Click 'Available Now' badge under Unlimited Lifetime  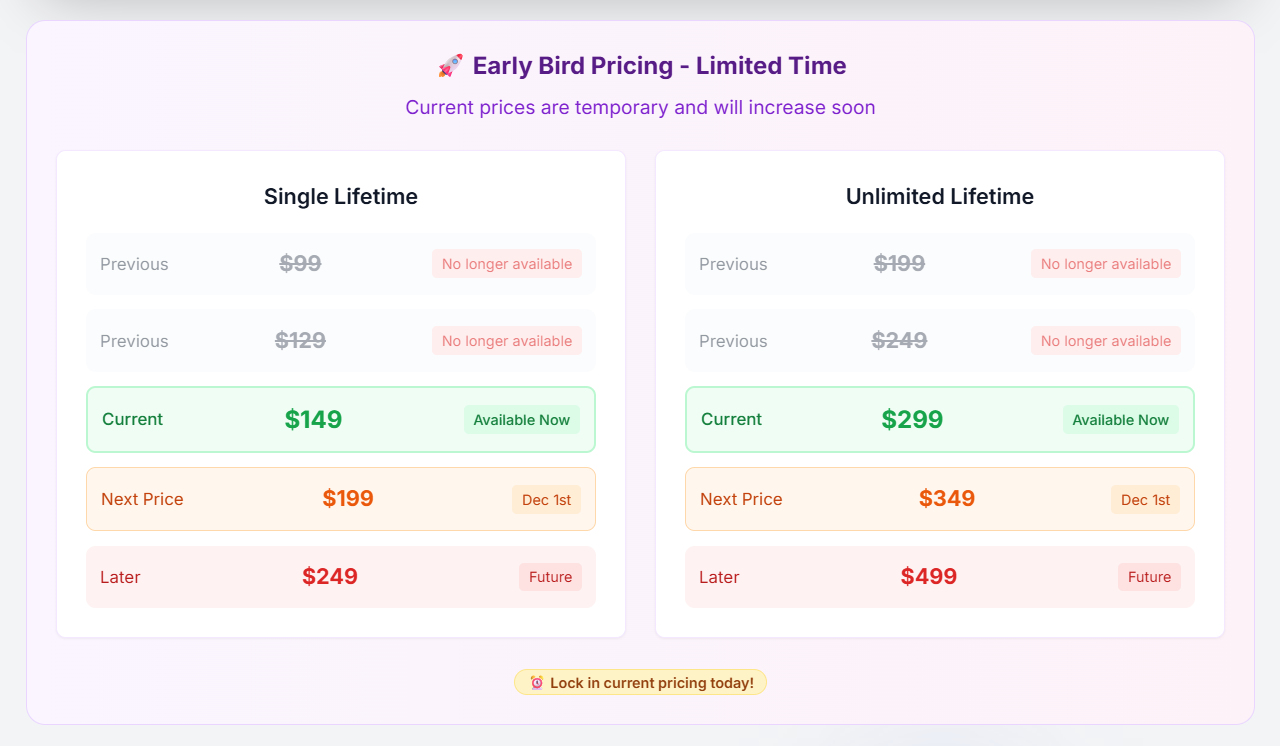[1120, 420]
